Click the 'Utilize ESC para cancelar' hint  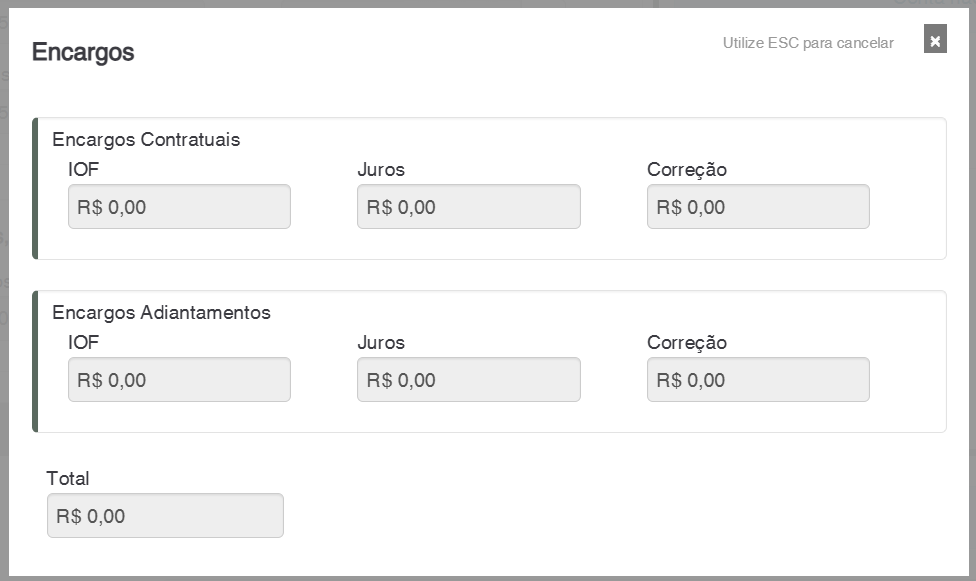(x=808, y=43)
